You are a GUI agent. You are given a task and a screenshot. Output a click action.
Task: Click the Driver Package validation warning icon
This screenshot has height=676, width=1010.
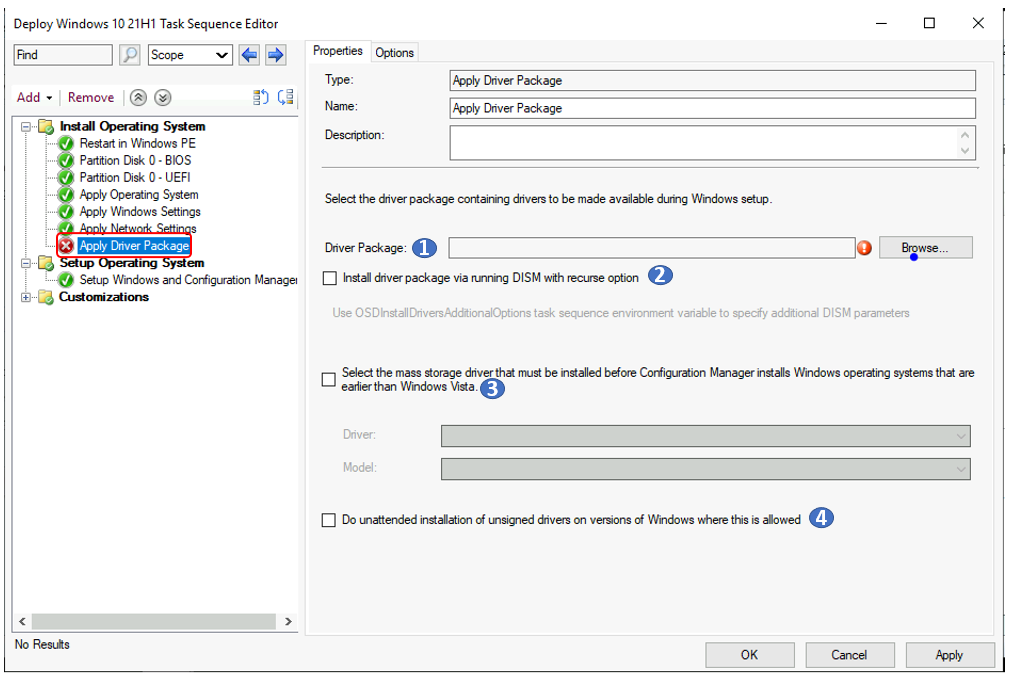[864, 247]
